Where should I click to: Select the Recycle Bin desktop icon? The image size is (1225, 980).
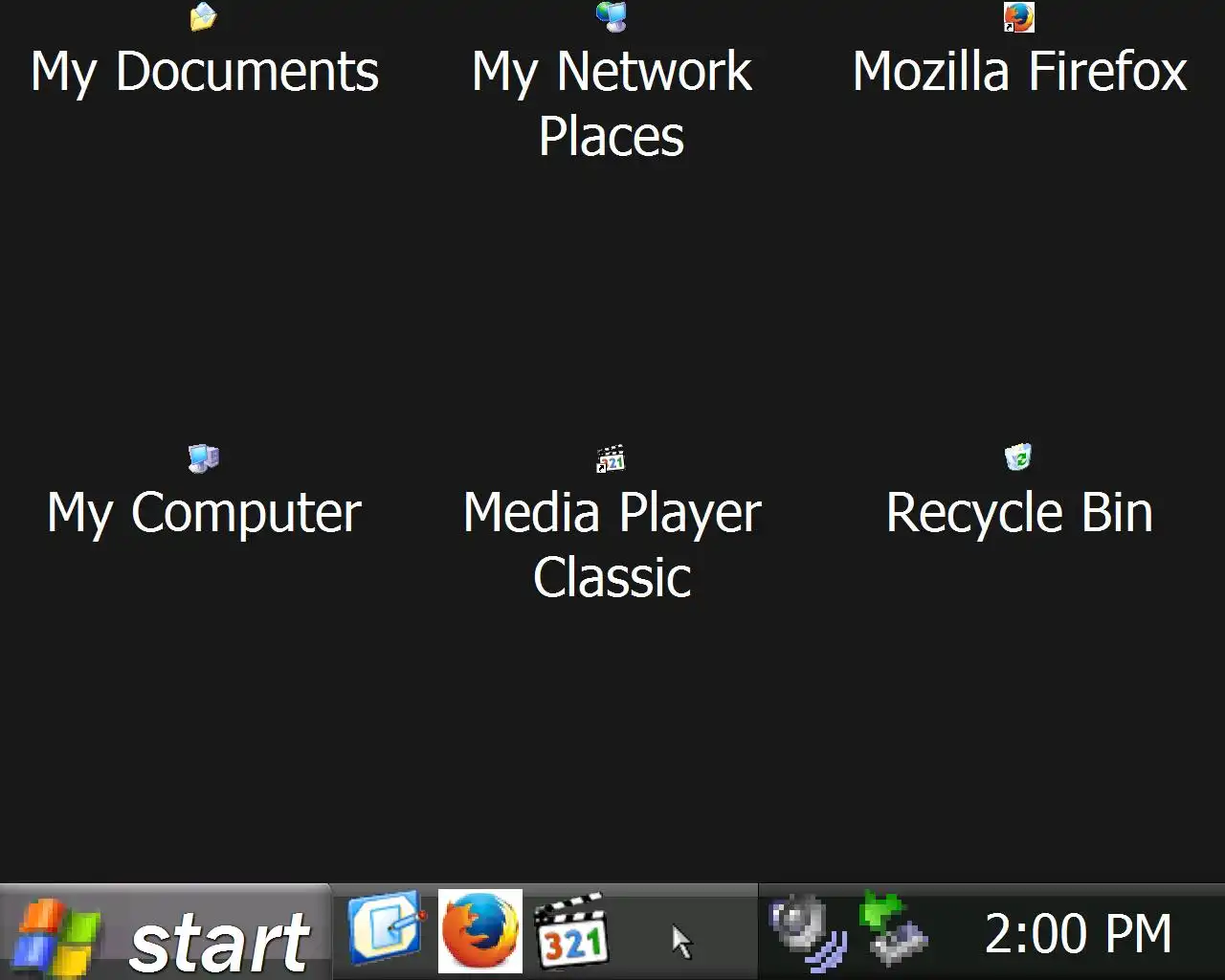tap(1019, 457)
